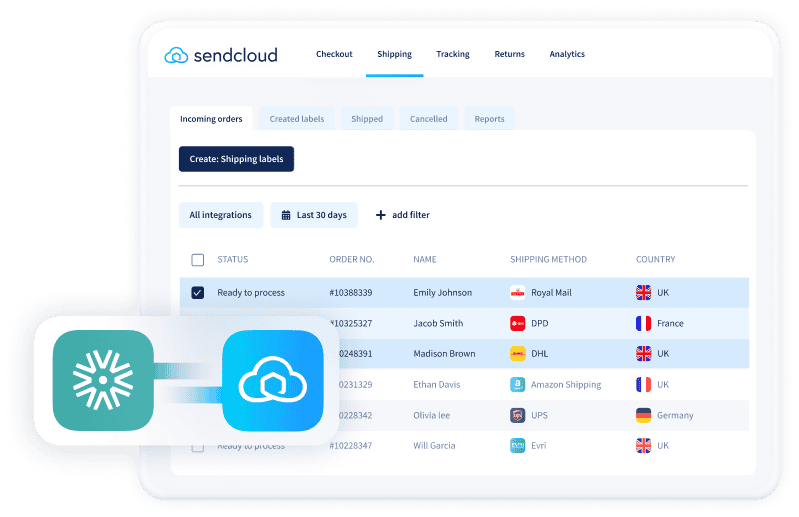This screenshot has width=799, height=517.
Task: Sort by the STATUS column header
Action: tap(233, 259)
